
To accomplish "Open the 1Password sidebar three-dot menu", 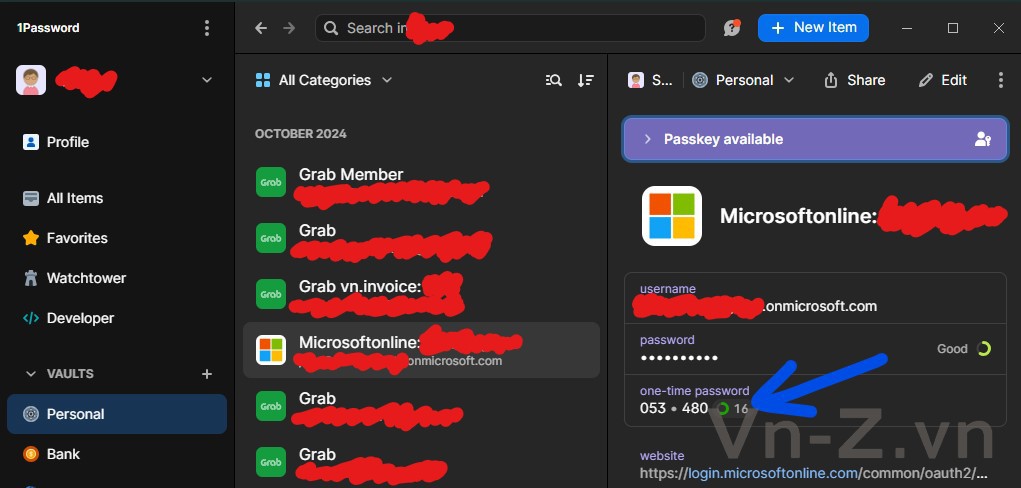I will coord(206,27).
